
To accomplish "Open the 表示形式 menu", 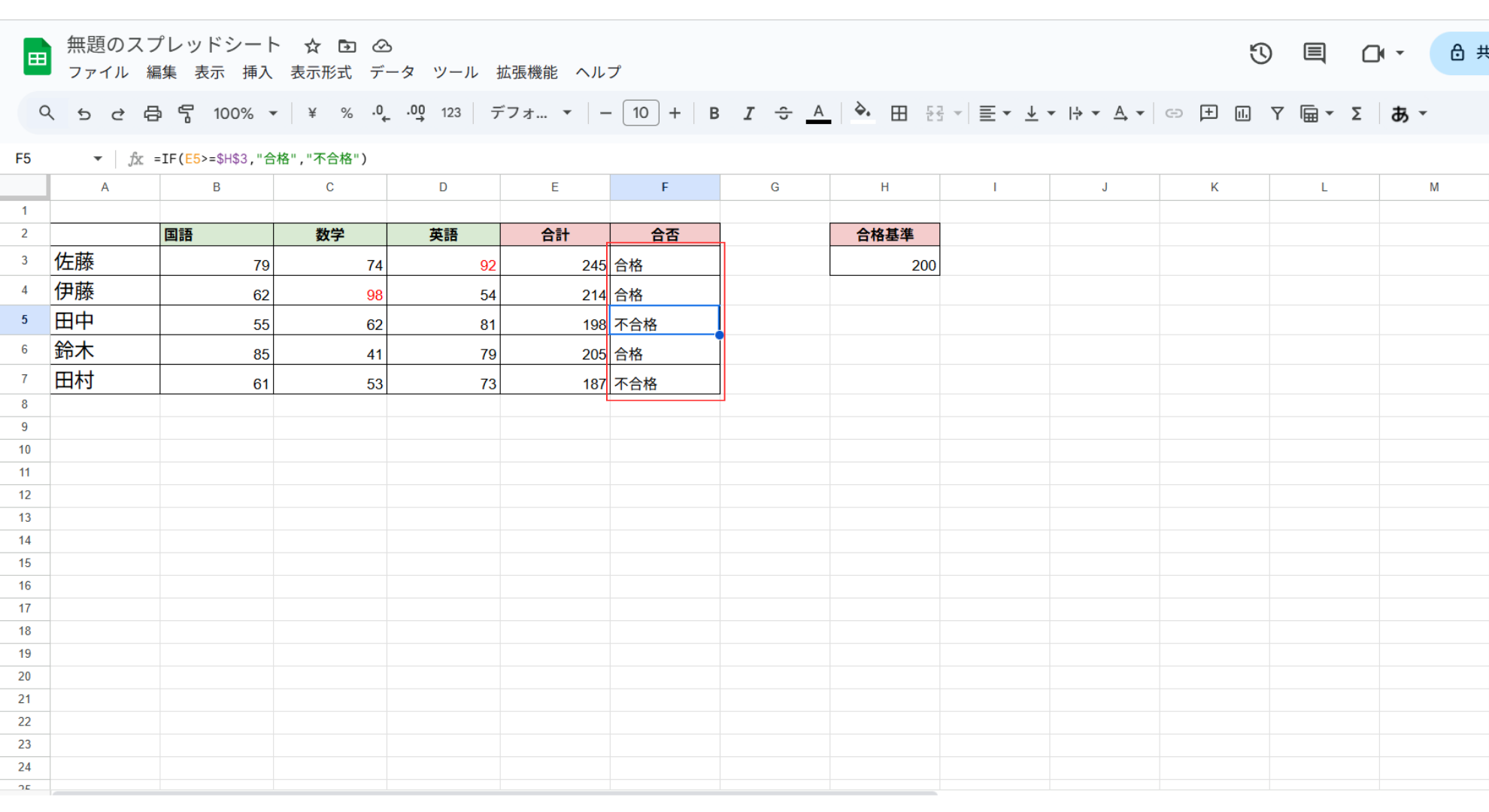I will (321, 72).
